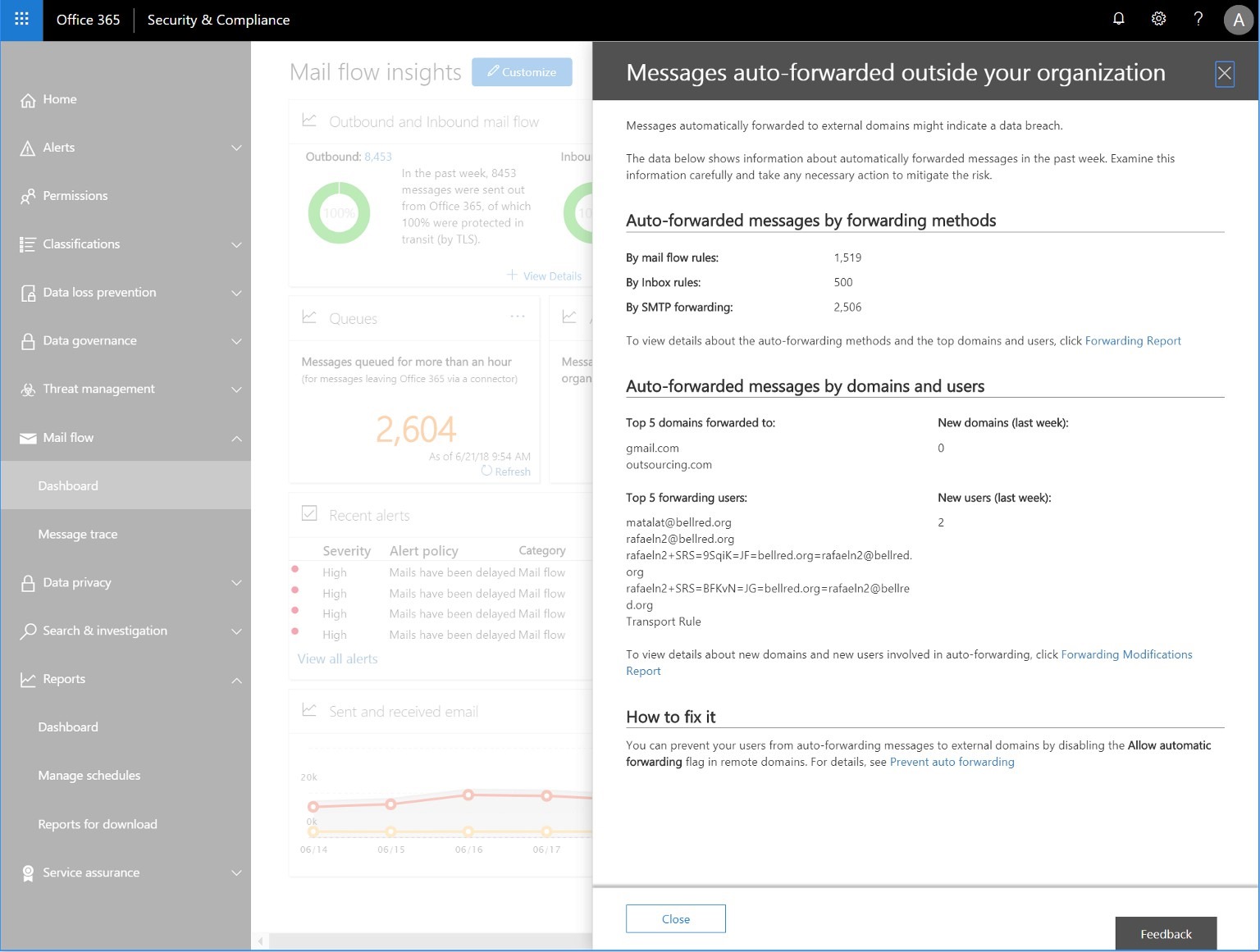The height and width of the screenshot is (952, 1260).
Task: Click the Home house icon in sidebar
Action: [x=28, y=100]
